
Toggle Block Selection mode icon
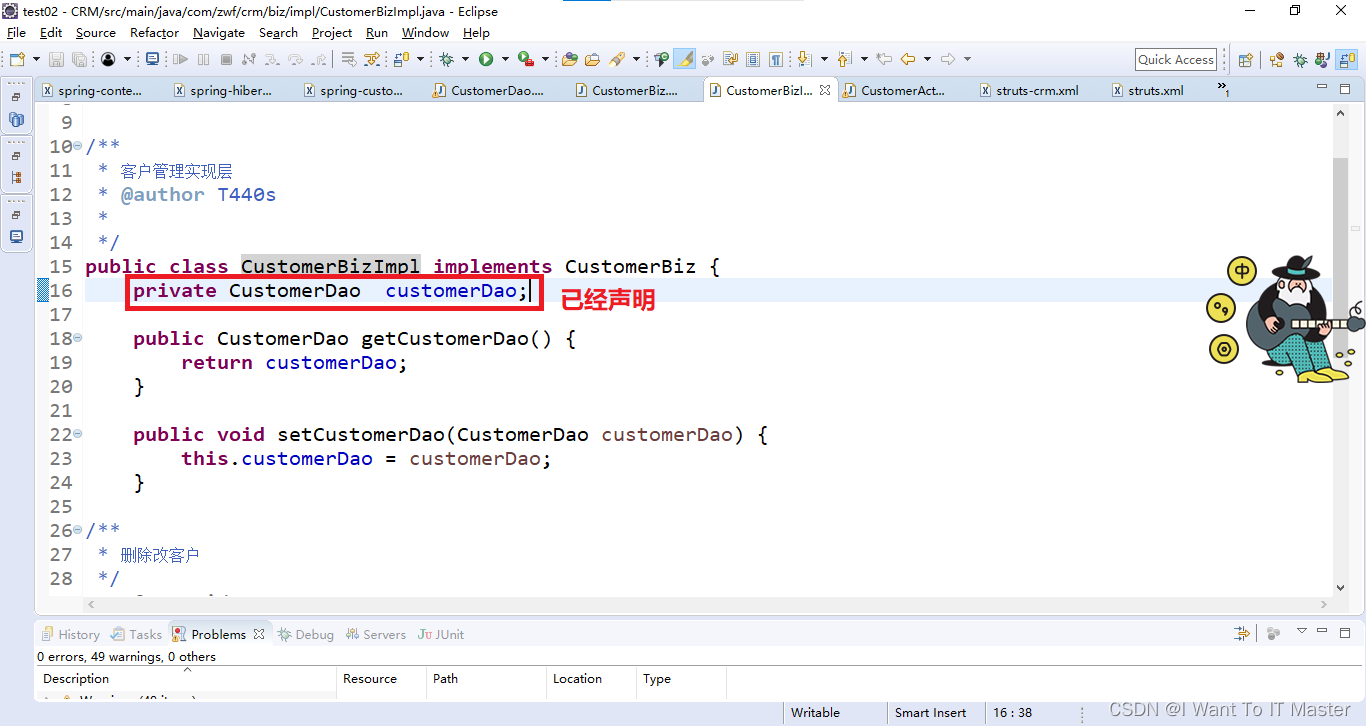click(x=752, y=59)
